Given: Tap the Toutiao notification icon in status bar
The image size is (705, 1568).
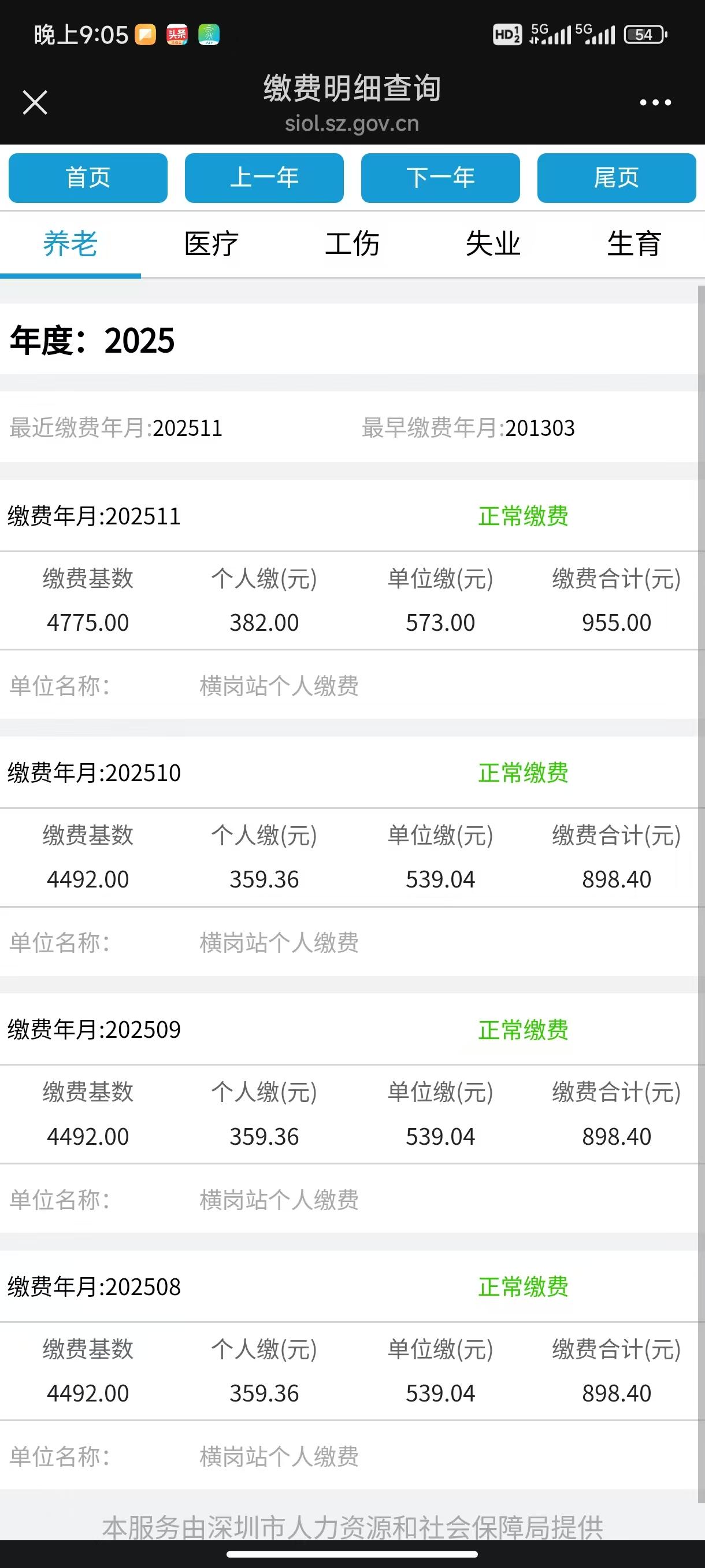Looking at the screenshot, I should coord(177,35).
